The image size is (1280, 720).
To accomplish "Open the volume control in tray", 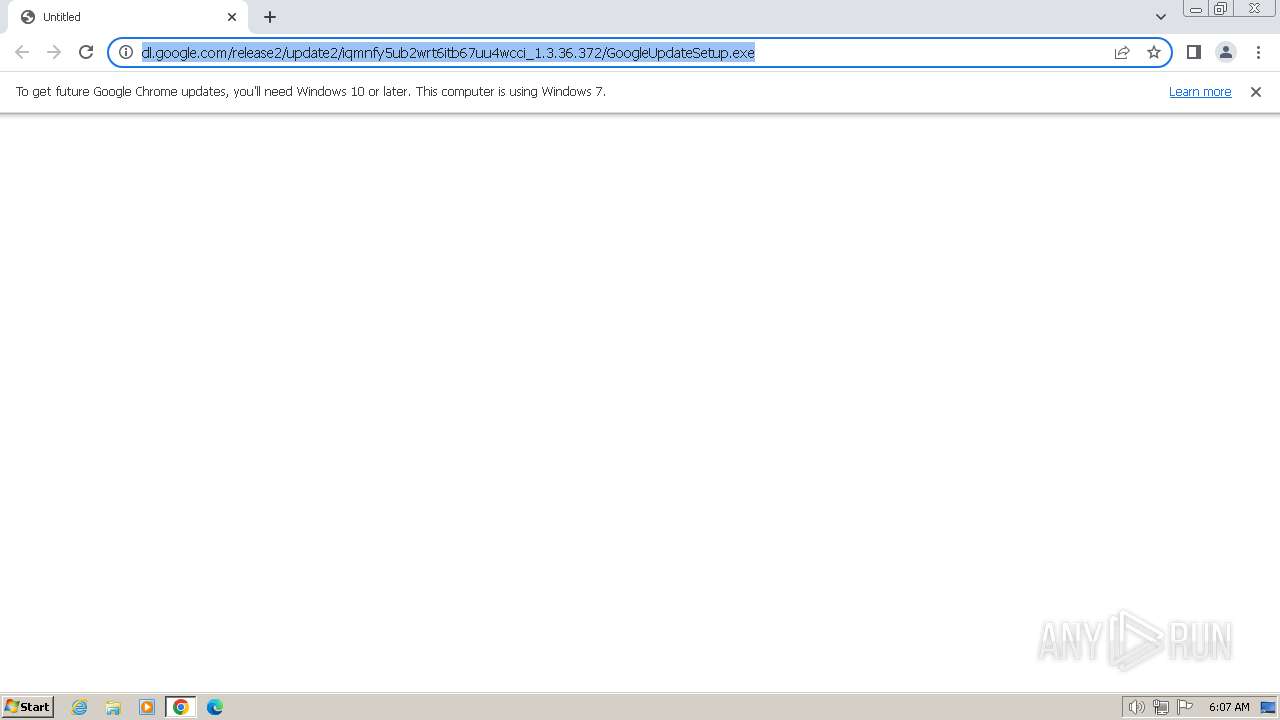I will [1136, 707].
